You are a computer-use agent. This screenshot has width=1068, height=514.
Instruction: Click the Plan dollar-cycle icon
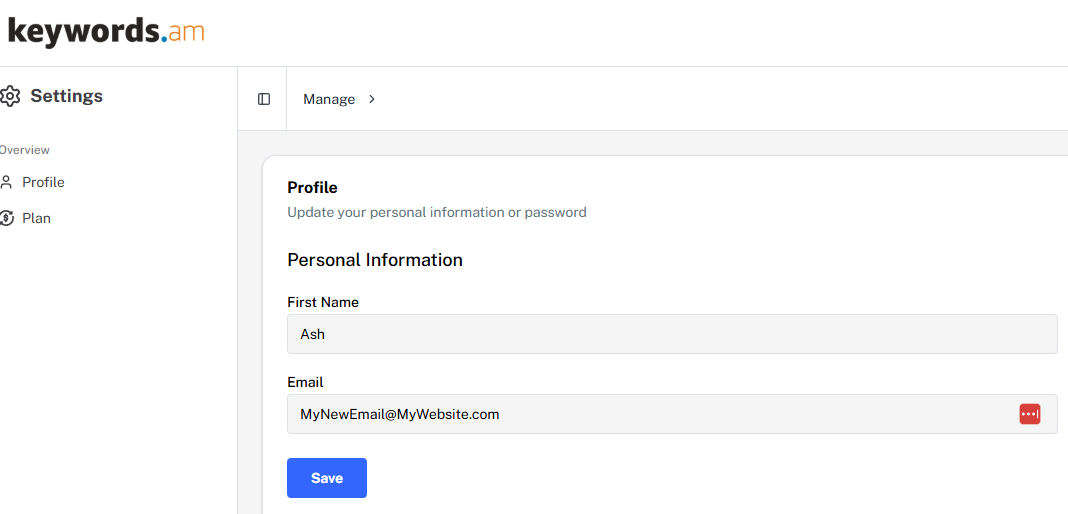(7, 219)
